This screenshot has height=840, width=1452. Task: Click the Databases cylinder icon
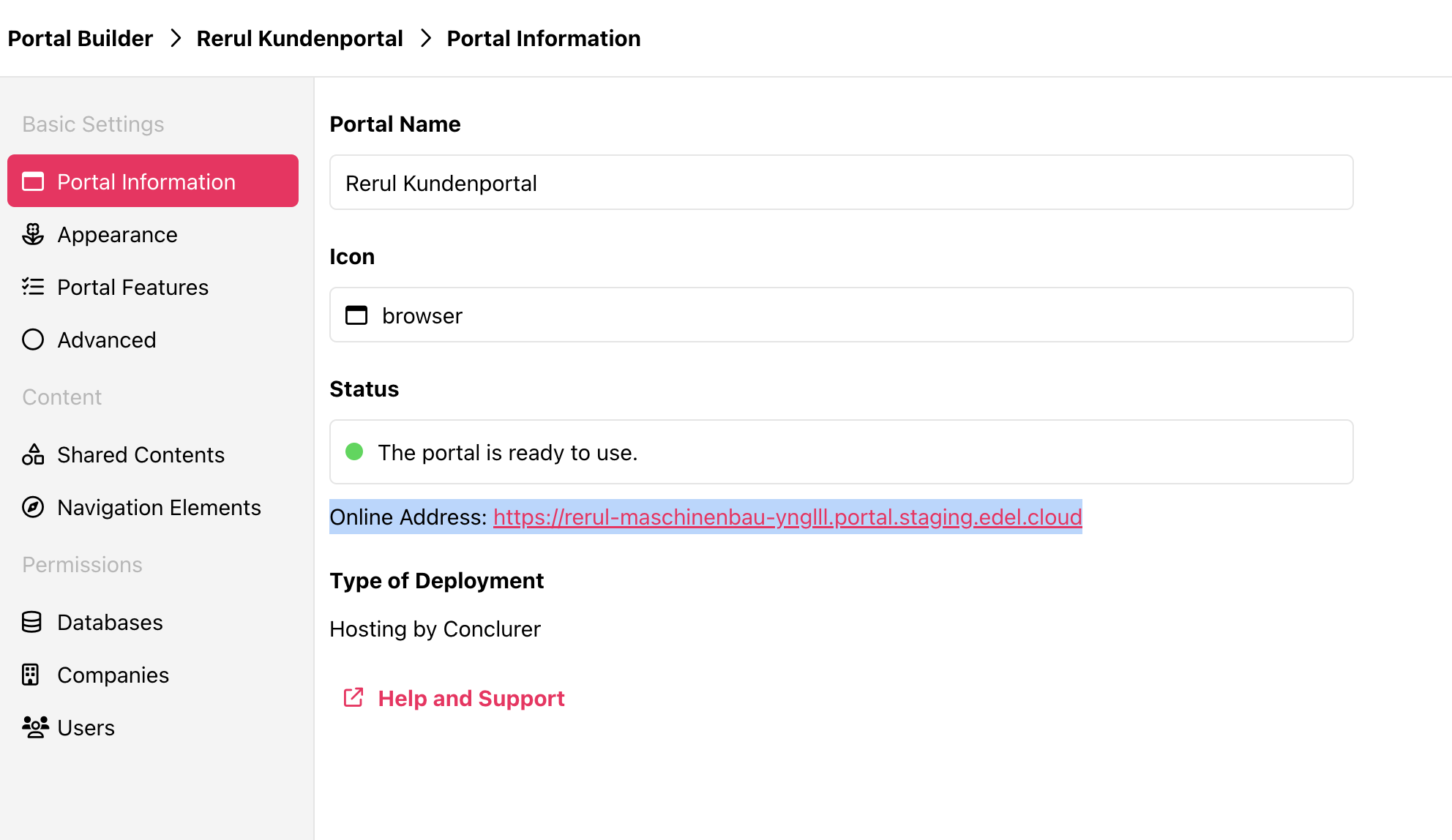31,622
